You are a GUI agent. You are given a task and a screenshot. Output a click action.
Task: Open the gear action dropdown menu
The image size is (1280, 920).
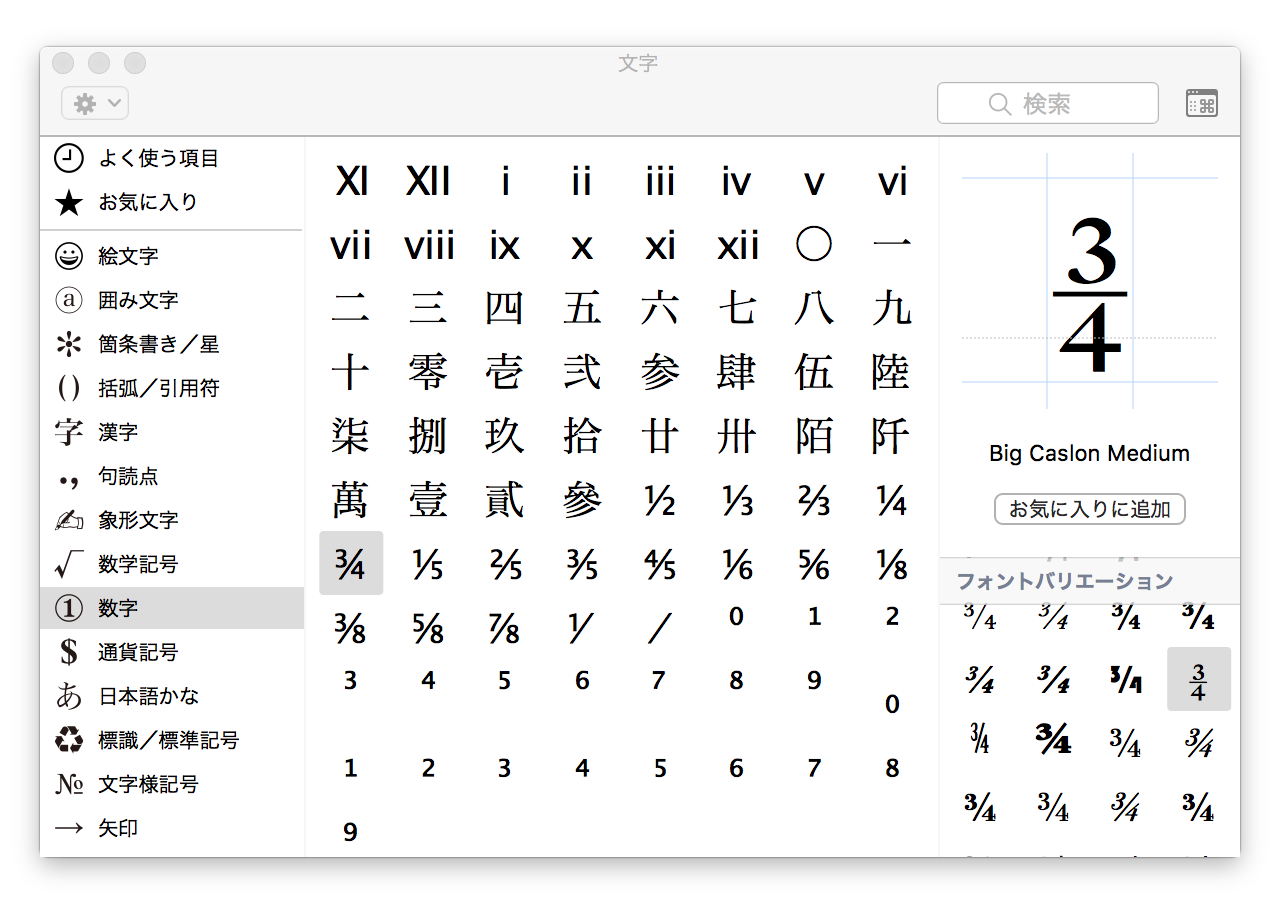pyautogui.click(x=95, y=103)
